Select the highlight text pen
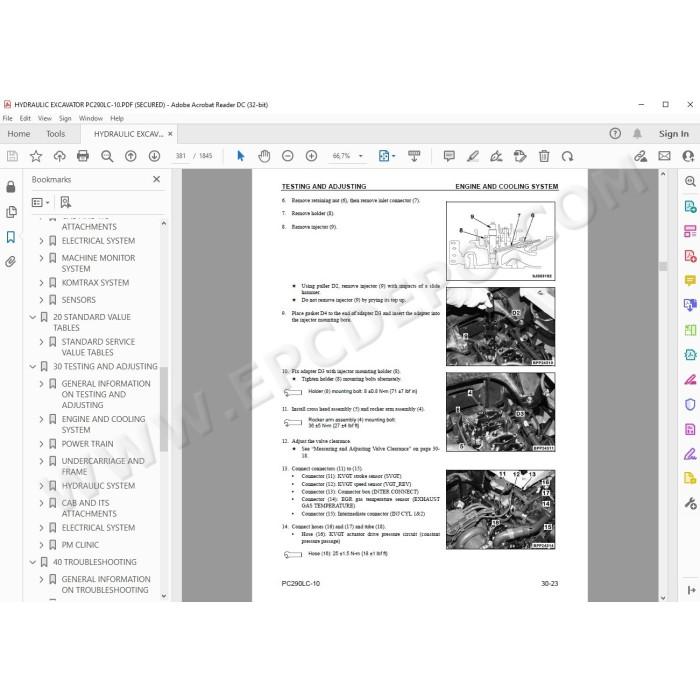The width and height of the screenshot is (700, 700). tap(473, 156)
